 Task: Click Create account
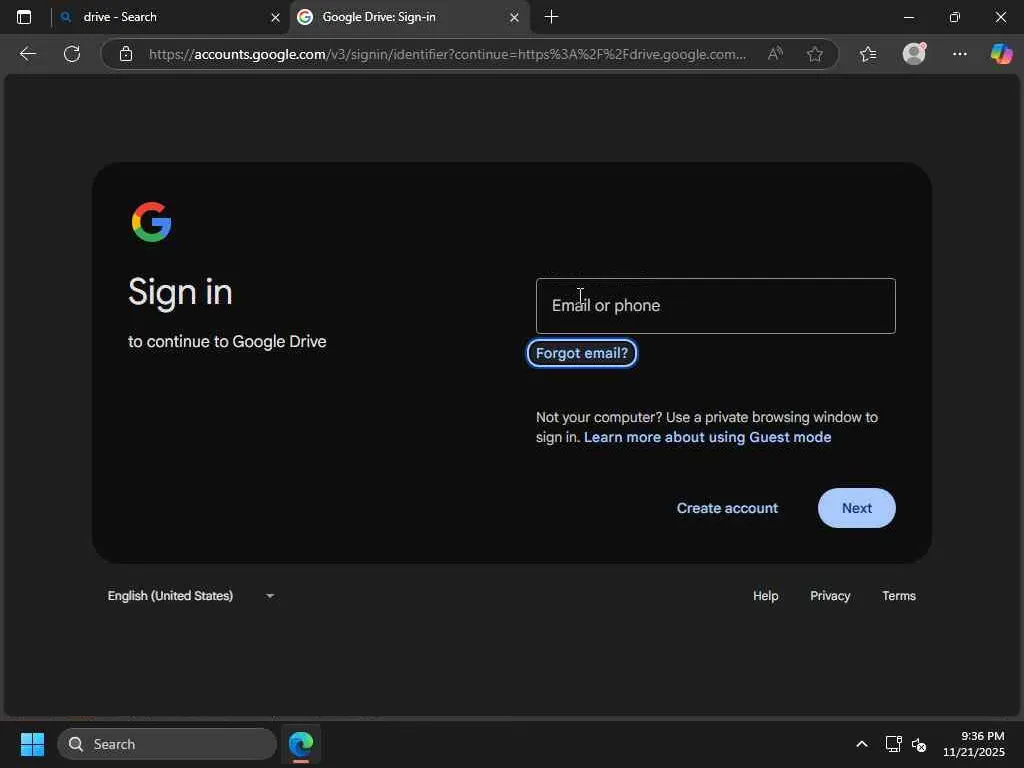pos(727,508)
